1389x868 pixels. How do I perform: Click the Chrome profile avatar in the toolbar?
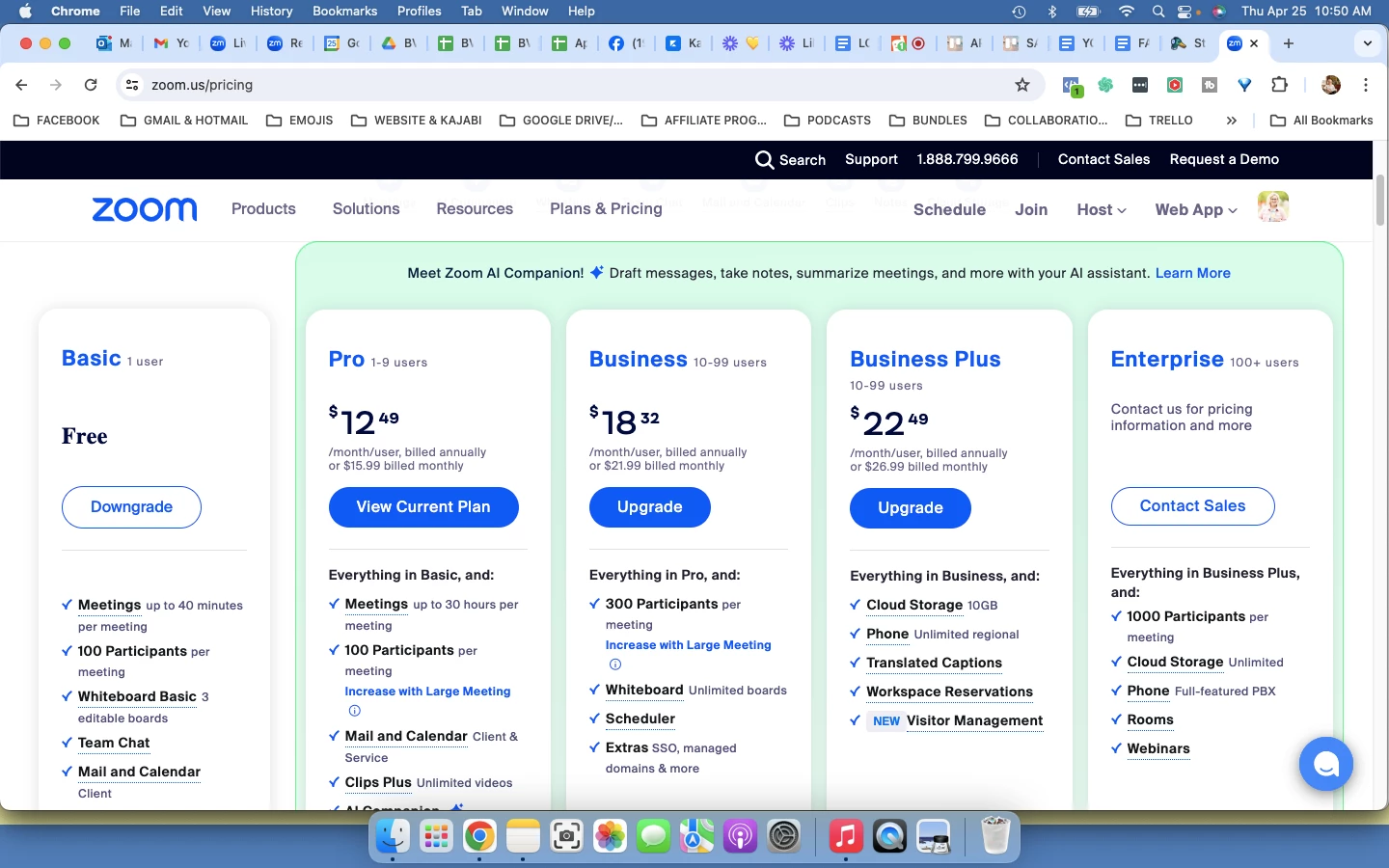(x=1331, y=85)
